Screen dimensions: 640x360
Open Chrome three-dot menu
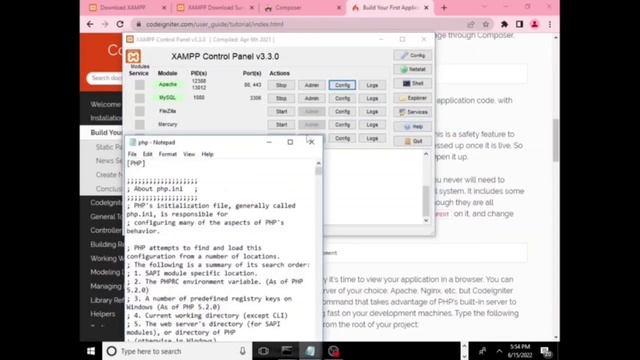tap(550, 24)
